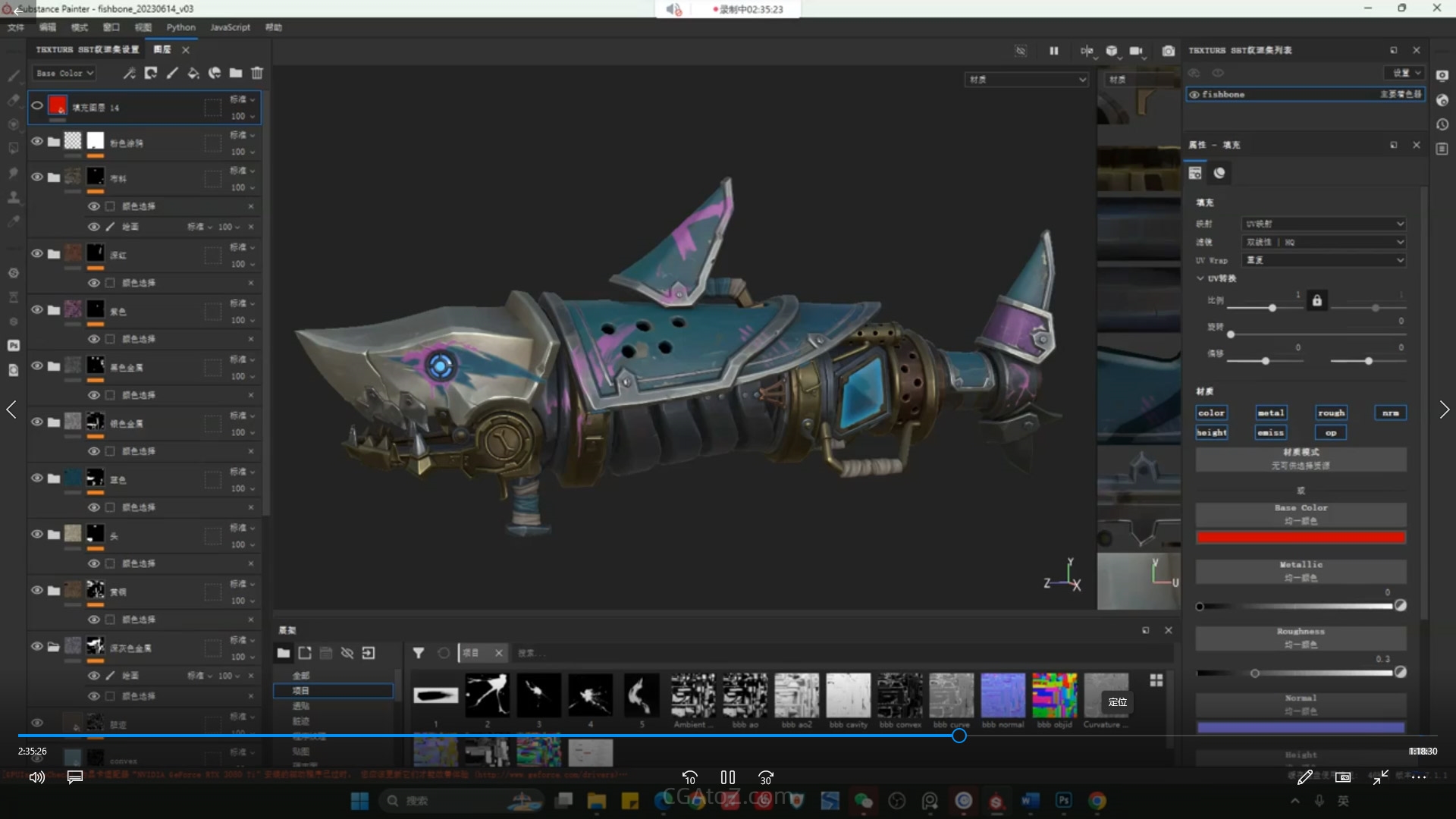This screenshot has height=819, width=1456.
Task: Click the add paint layer brush icon
Action: pyautogui.click(x=172, y=73)
